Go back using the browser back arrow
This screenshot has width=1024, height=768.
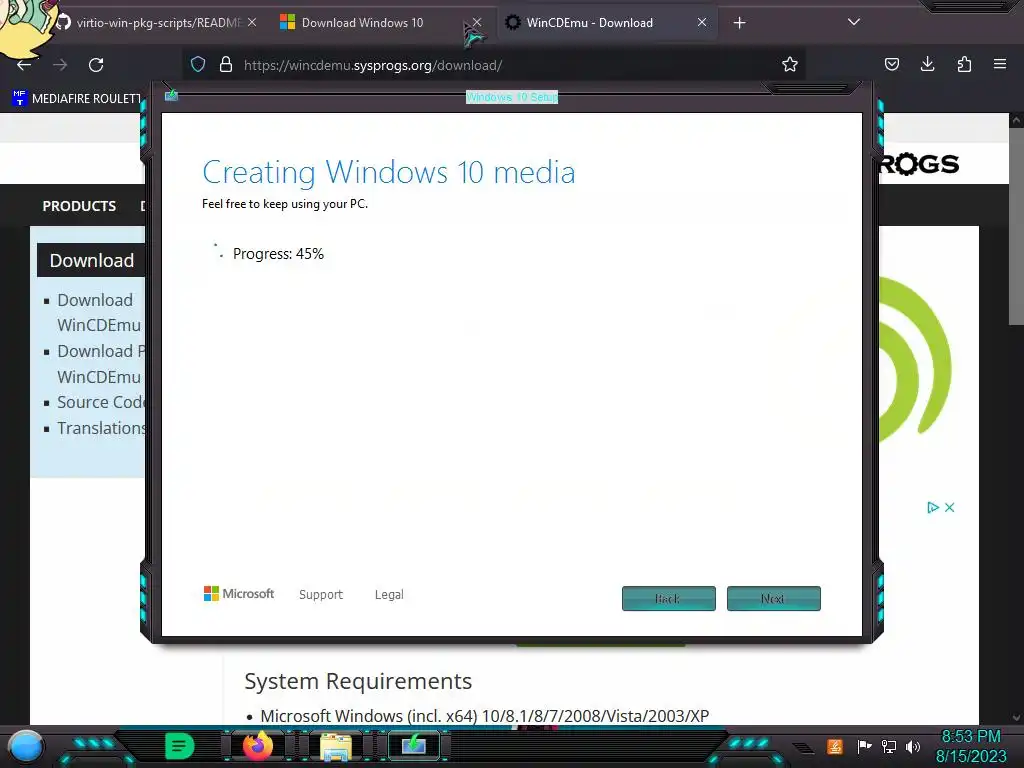24,65
